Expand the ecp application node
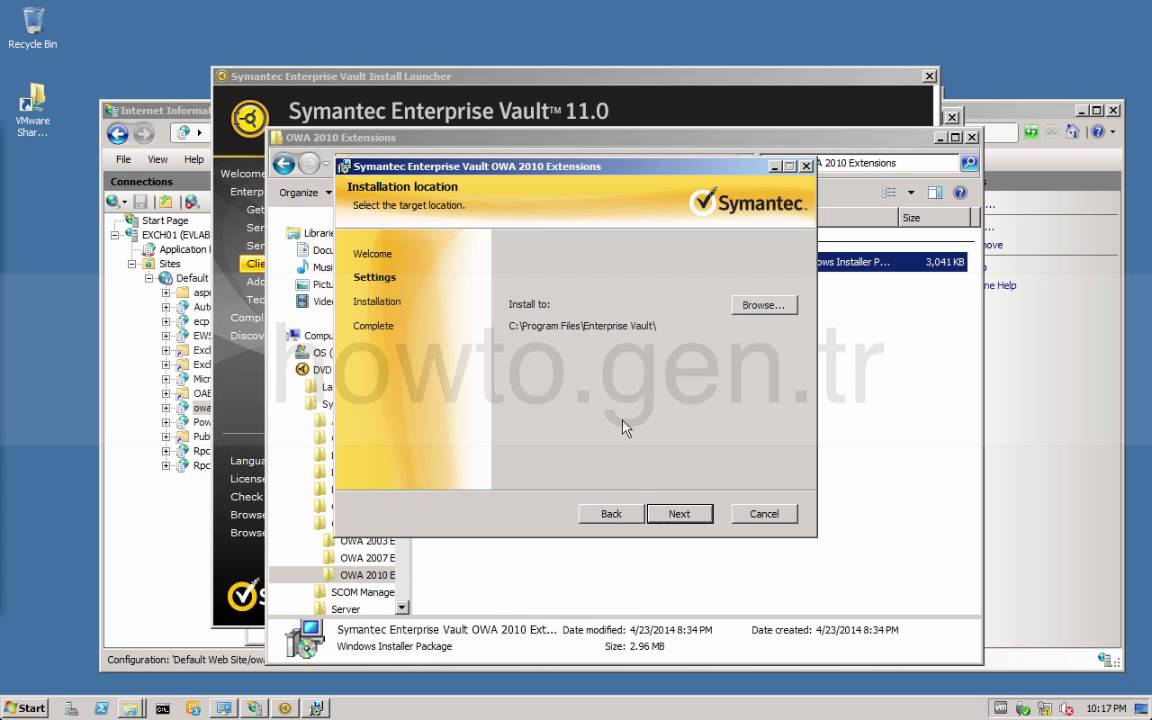Viewport: 1152px width, 720px height. 166,321
